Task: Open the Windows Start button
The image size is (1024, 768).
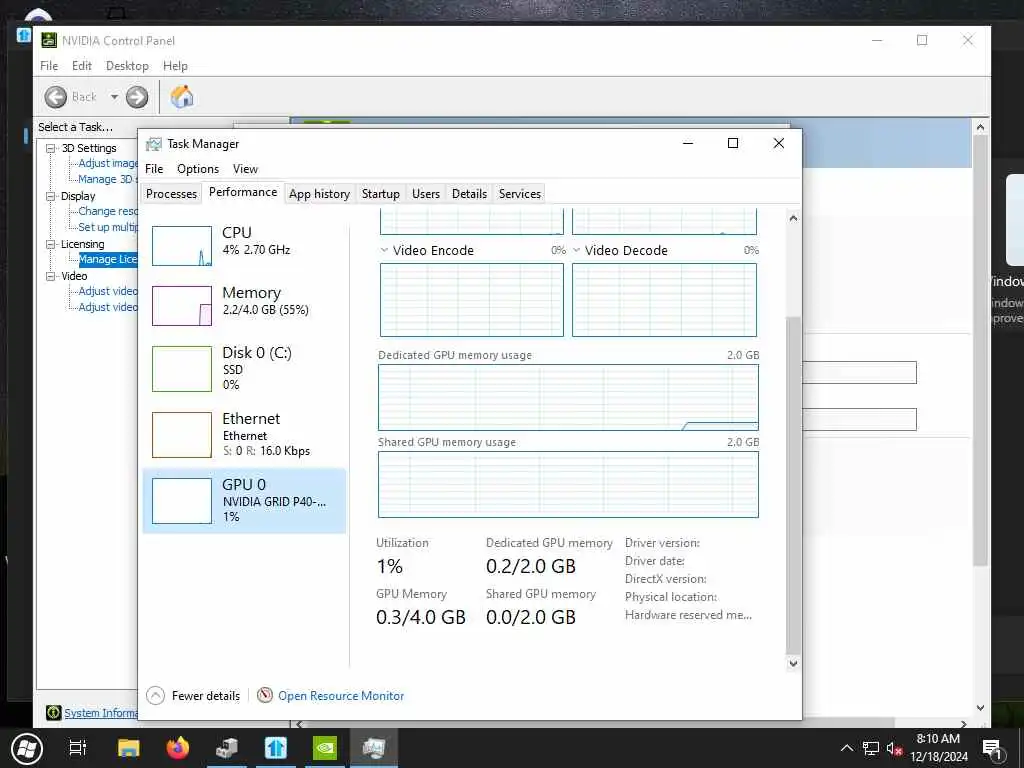Action: pos(27,748)
